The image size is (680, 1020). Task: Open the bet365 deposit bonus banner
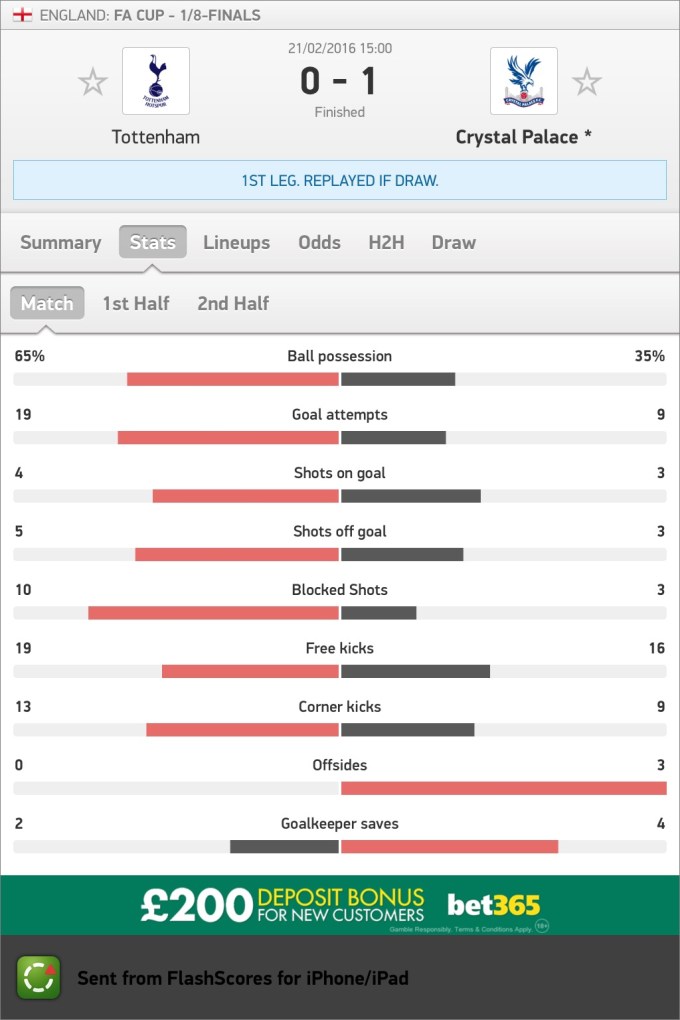point(340,906)
